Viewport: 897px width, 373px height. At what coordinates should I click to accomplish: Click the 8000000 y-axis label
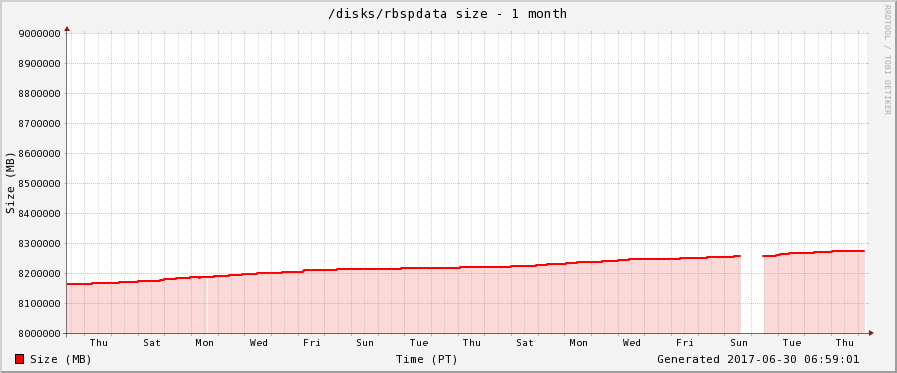[x=40, y=334]
